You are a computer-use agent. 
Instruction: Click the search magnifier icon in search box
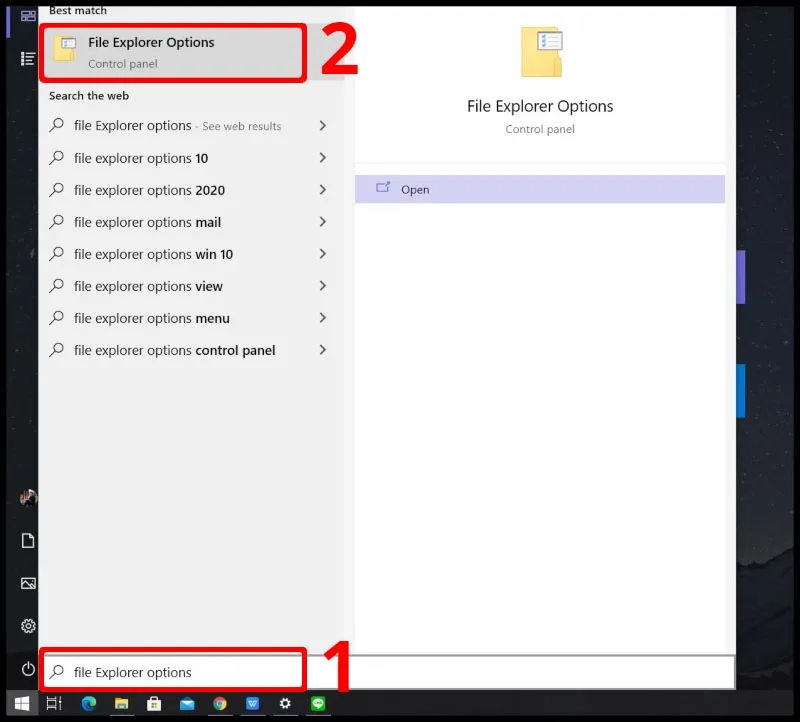tap(57, 672)
